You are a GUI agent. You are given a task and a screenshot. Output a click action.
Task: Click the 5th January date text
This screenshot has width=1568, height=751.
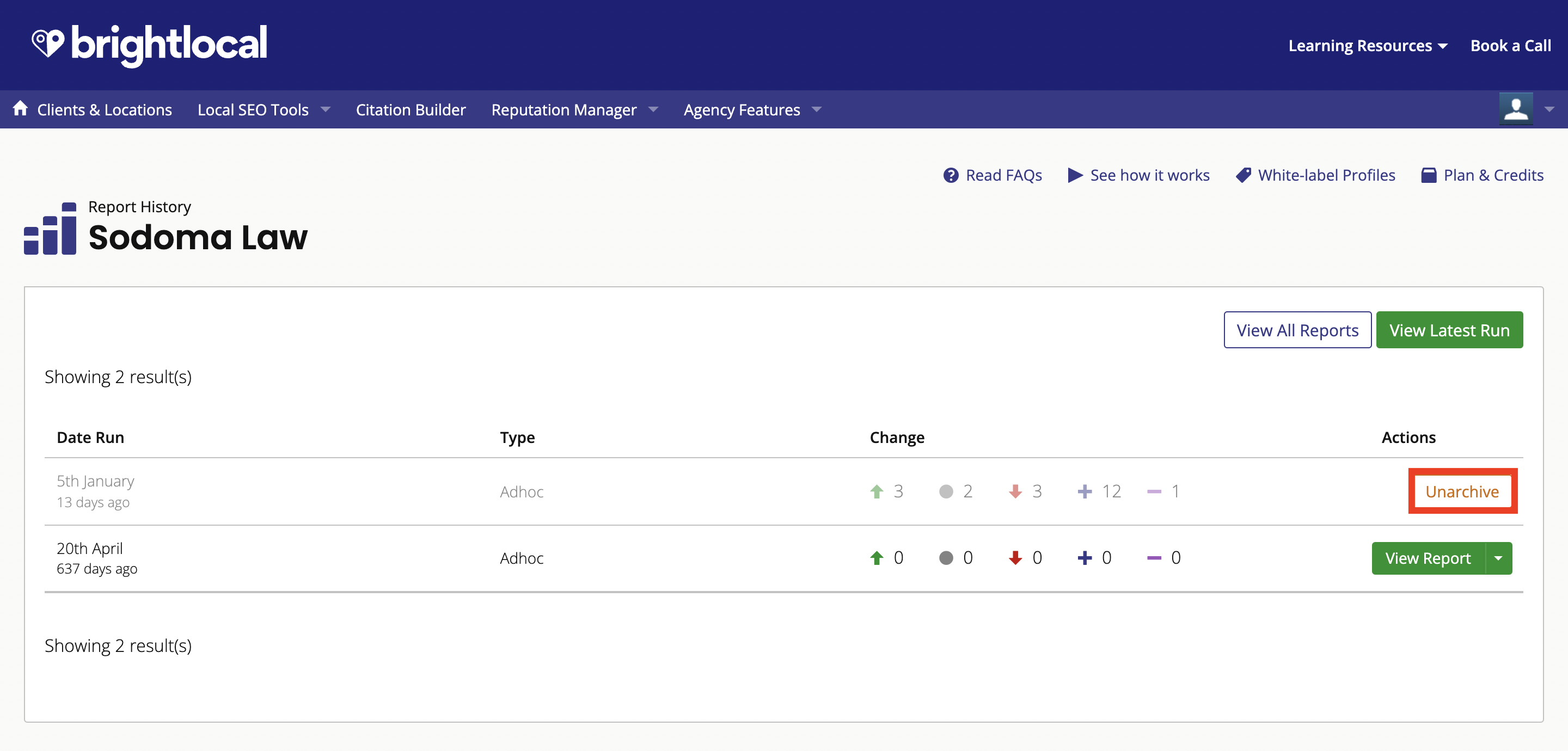point(95,481)
